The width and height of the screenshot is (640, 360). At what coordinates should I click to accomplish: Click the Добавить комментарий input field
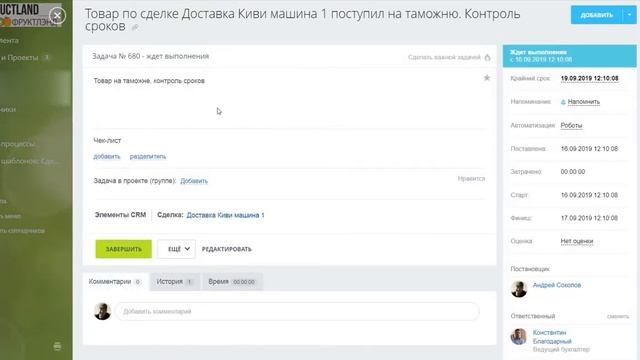297,311
